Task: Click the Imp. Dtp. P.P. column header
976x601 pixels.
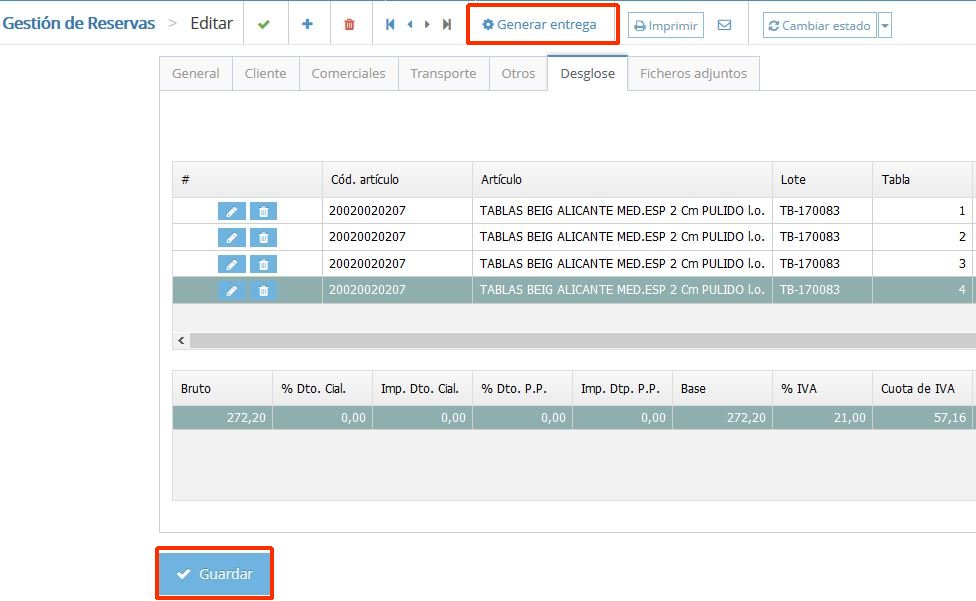Action: coord(622,389)
